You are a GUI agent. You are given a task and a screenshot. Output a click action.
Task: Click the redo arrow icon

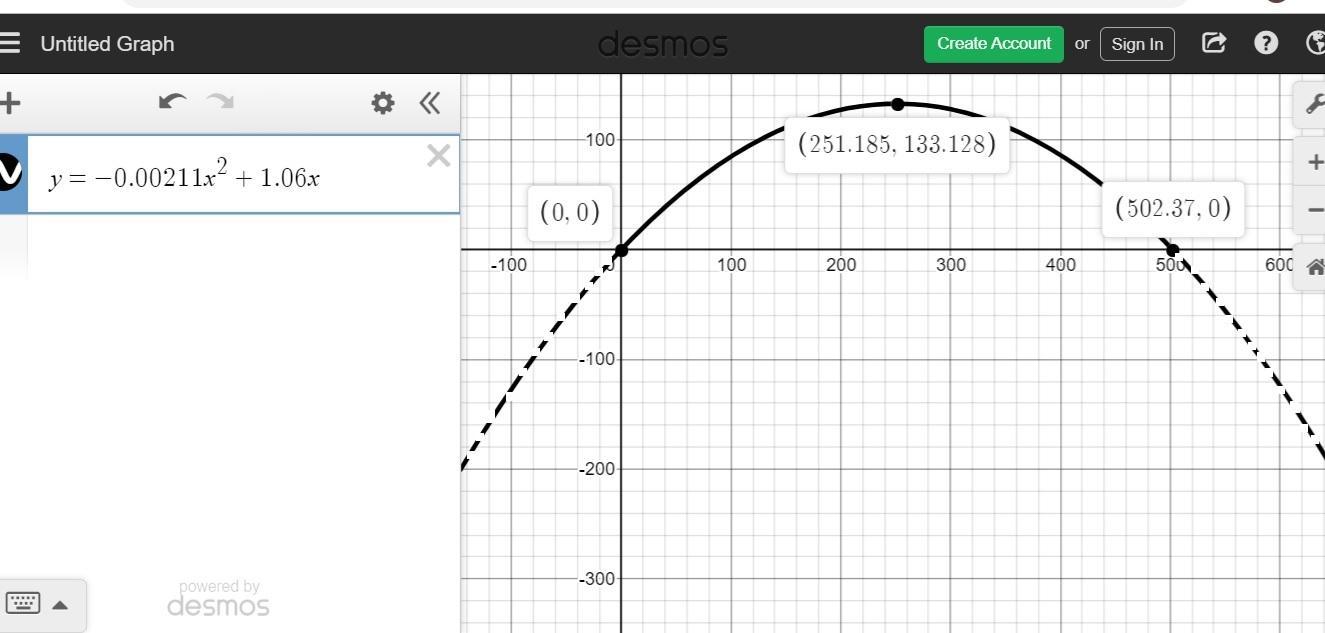(x=219, y=102)
